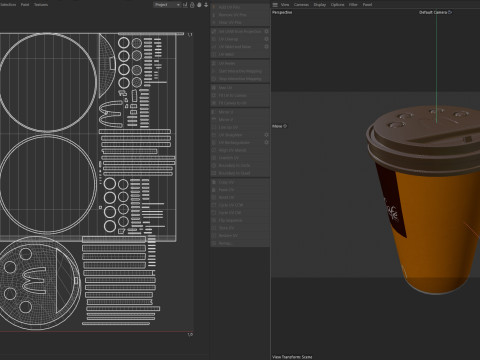Screen dimensions: 480x360
Task: Open the UV Weld and Relax options gear
Action: pyautogui.click(x=266, y=47)
